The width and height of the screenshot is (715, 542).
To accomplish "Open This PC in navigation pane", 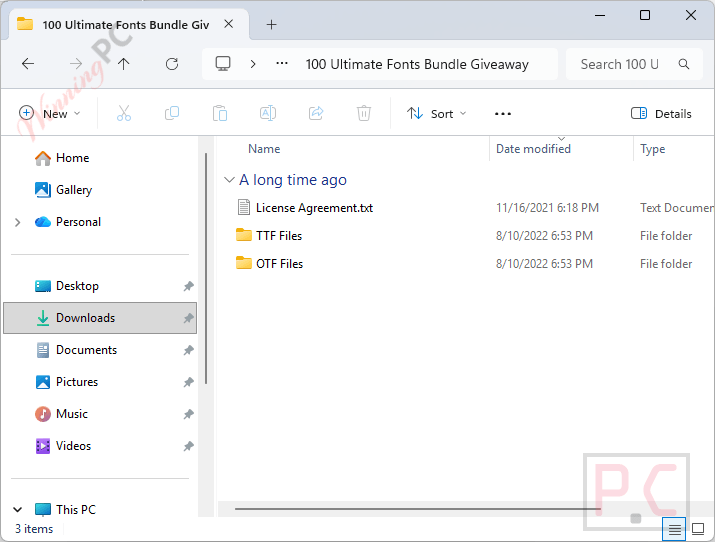I will pos(76,510).
